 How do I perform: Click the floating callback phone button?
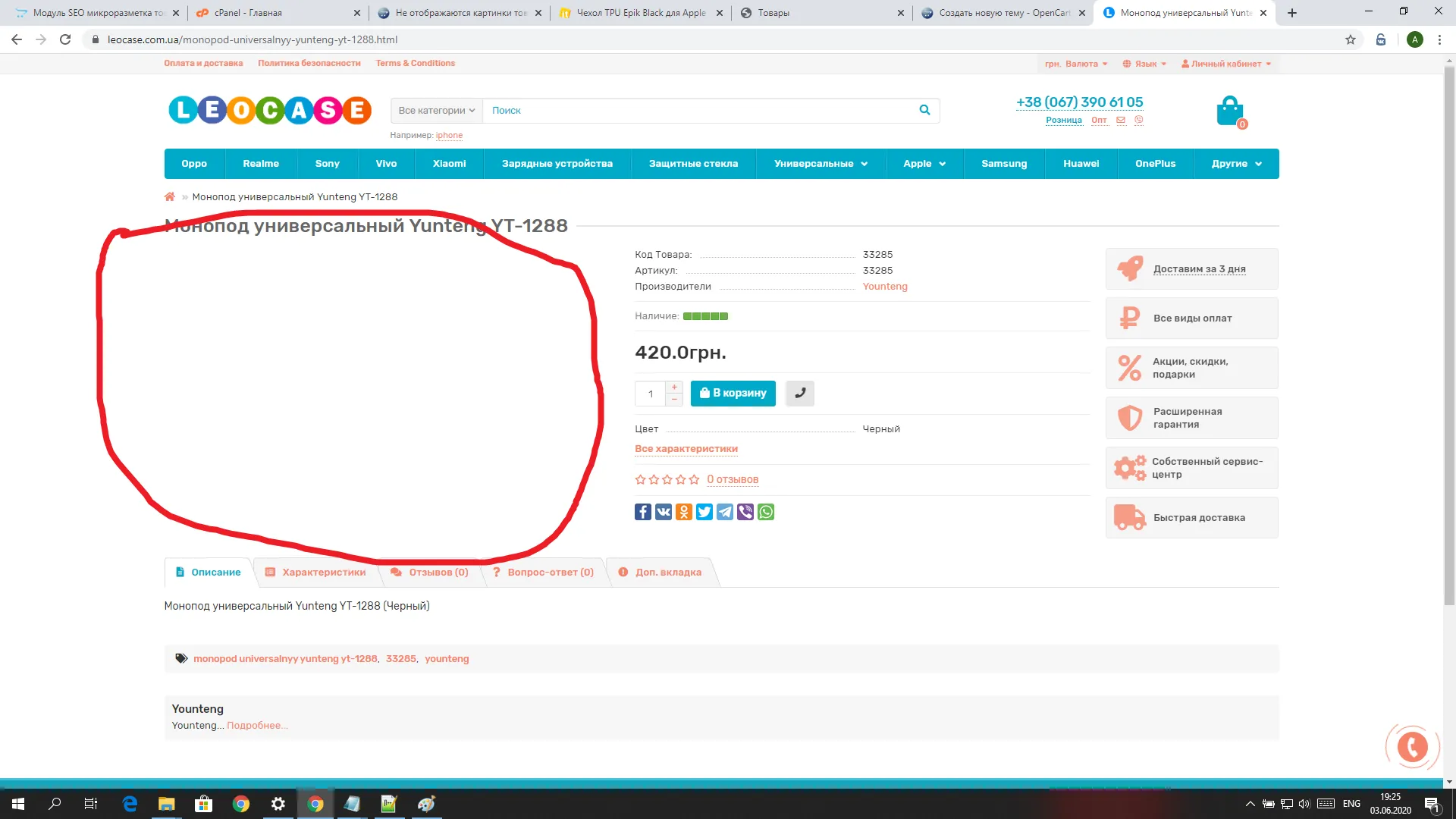[x=1412, y=747]
